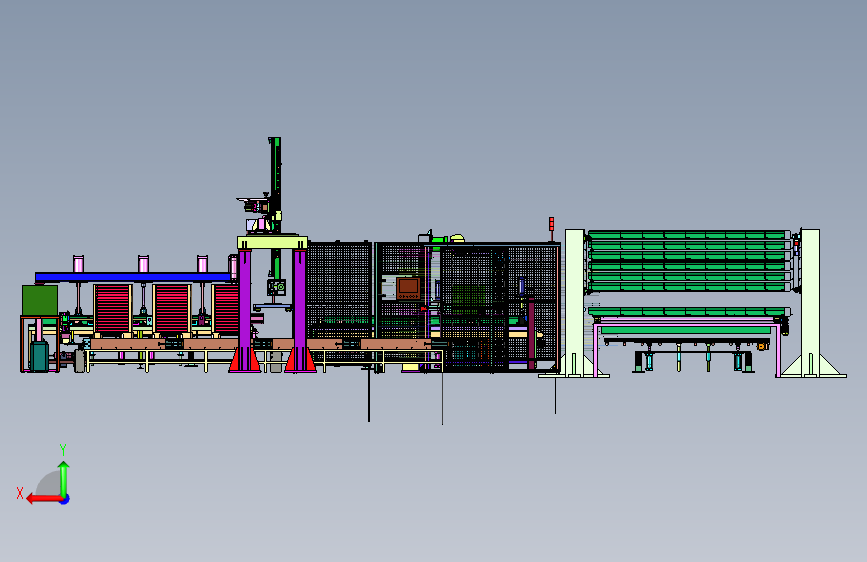
Task: Click the red X axis arrow of the triad
Action: [43, 499]
